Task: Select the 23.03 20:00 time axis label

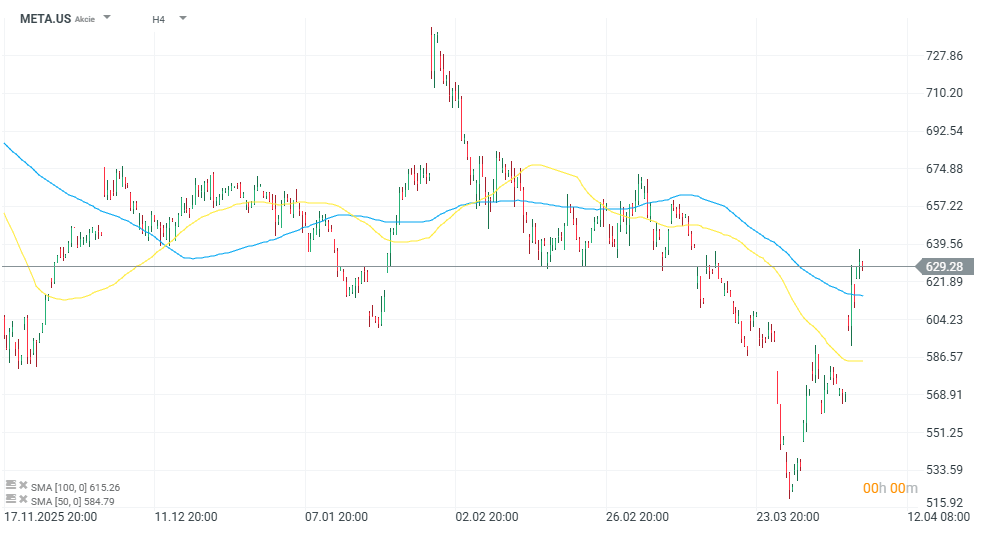Action: [x=787, y=518]
